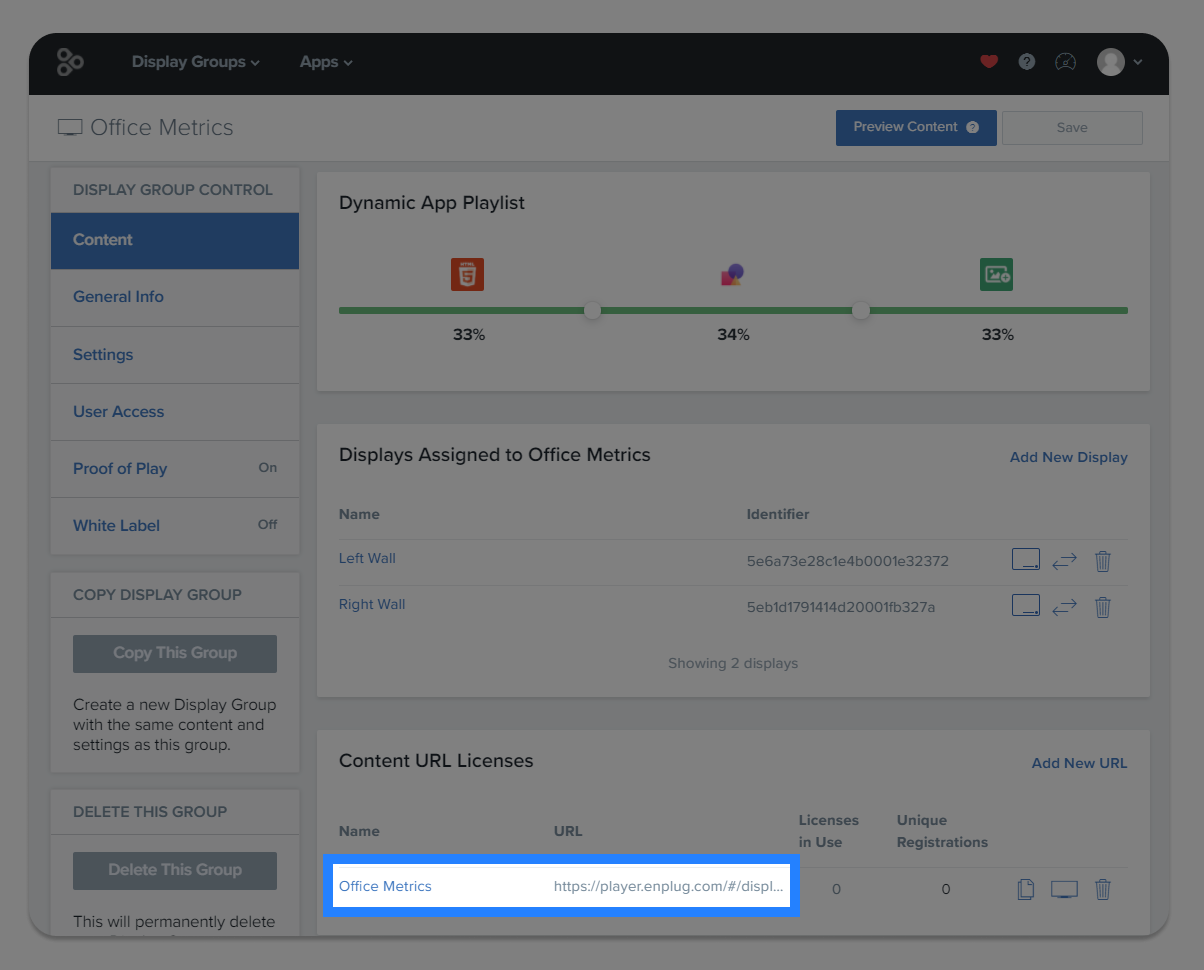The image size is (1204, 970).
Task: Click the help icon on Preview Content button
Action: point(972,128)
